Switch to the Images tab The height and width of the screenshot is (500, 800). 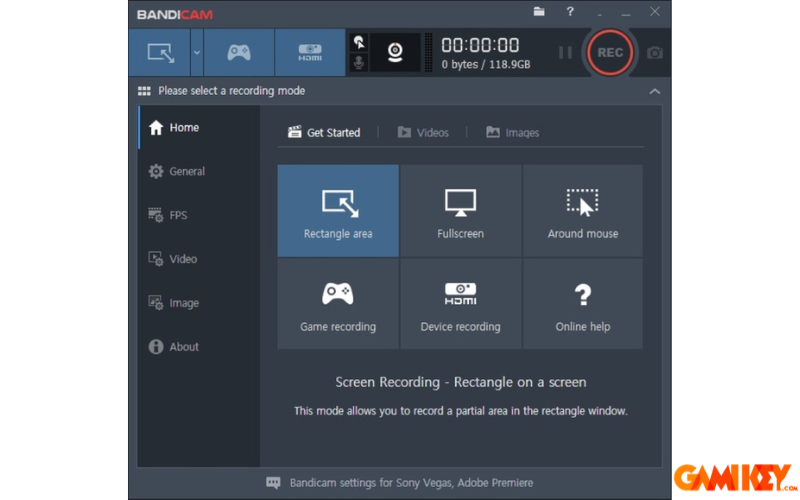(512, 133)
